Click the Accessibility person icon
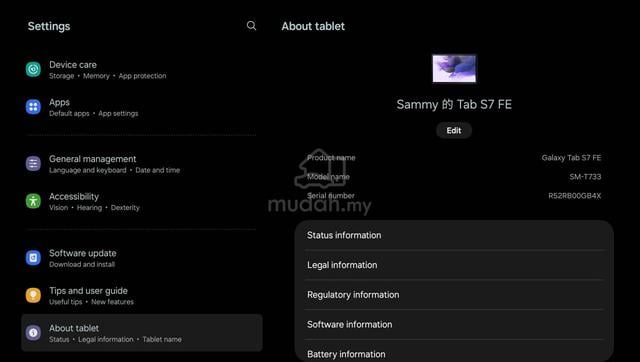 point(33,201)
